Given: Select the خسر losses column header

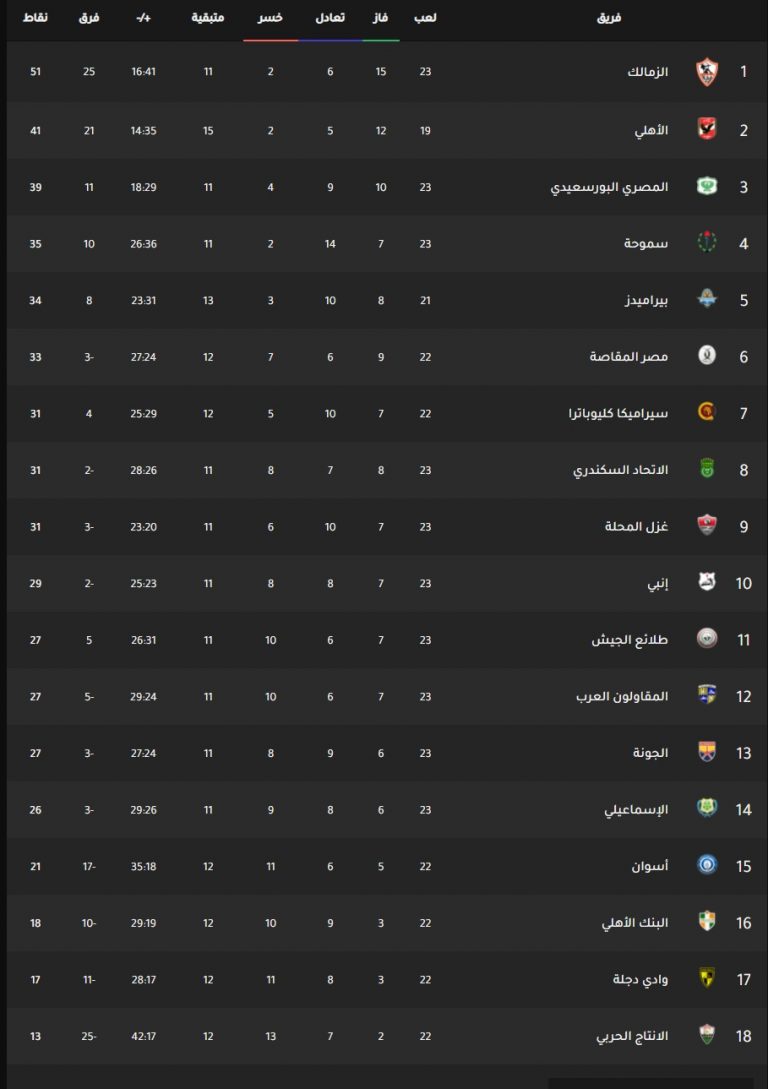Looking at the screenshot, I should pos(270,17).
